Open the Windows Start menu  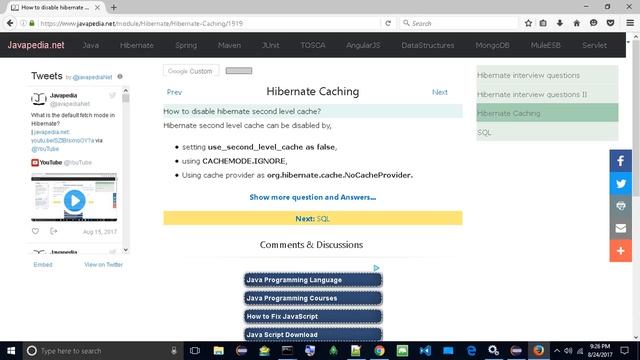point(11,351)
